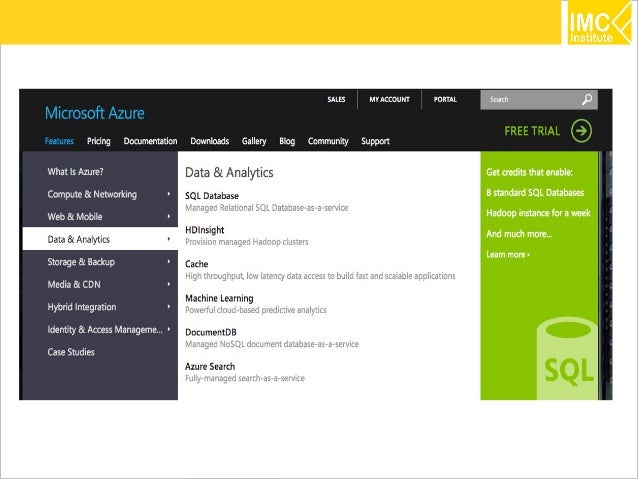Click the Learn more link
Screen dimensions: 638x479
tap(508, 255)
